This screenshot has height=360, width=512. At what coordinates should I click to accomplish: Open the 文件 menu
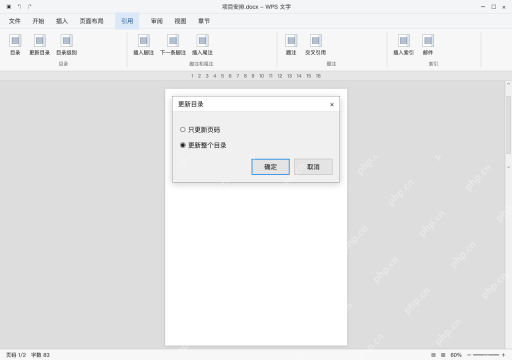coord(15,21)
